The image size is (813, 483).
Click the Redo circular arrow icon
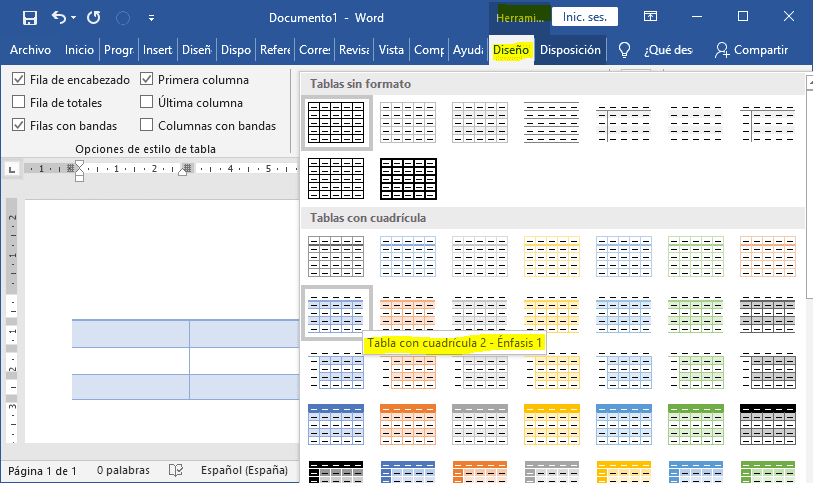(x=93, y=18)
